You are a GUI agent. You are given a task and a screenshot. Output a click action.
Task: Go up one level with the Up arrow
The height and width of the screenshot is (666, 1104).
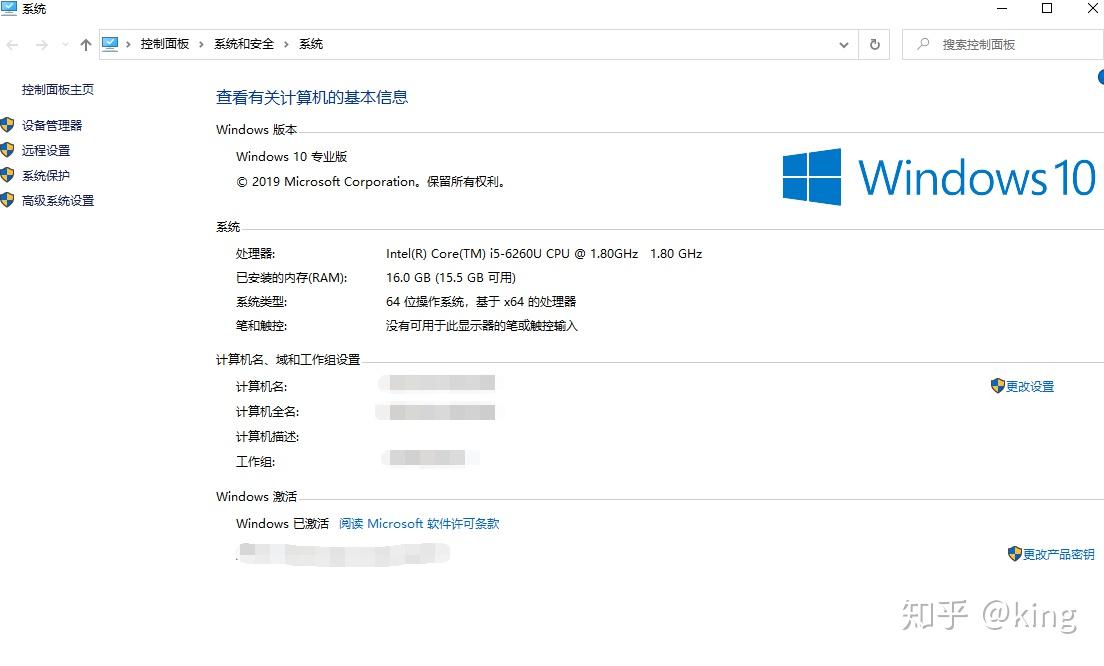tap(86, 45)
